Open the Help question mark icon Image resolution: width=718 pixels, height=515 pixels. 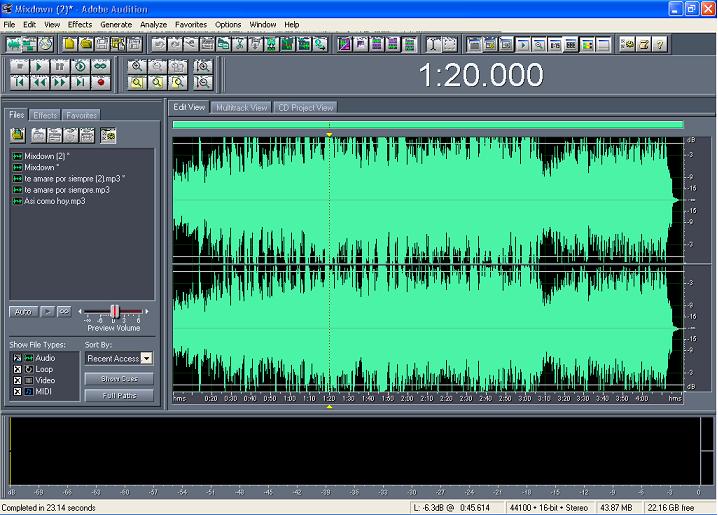(660, 44)
